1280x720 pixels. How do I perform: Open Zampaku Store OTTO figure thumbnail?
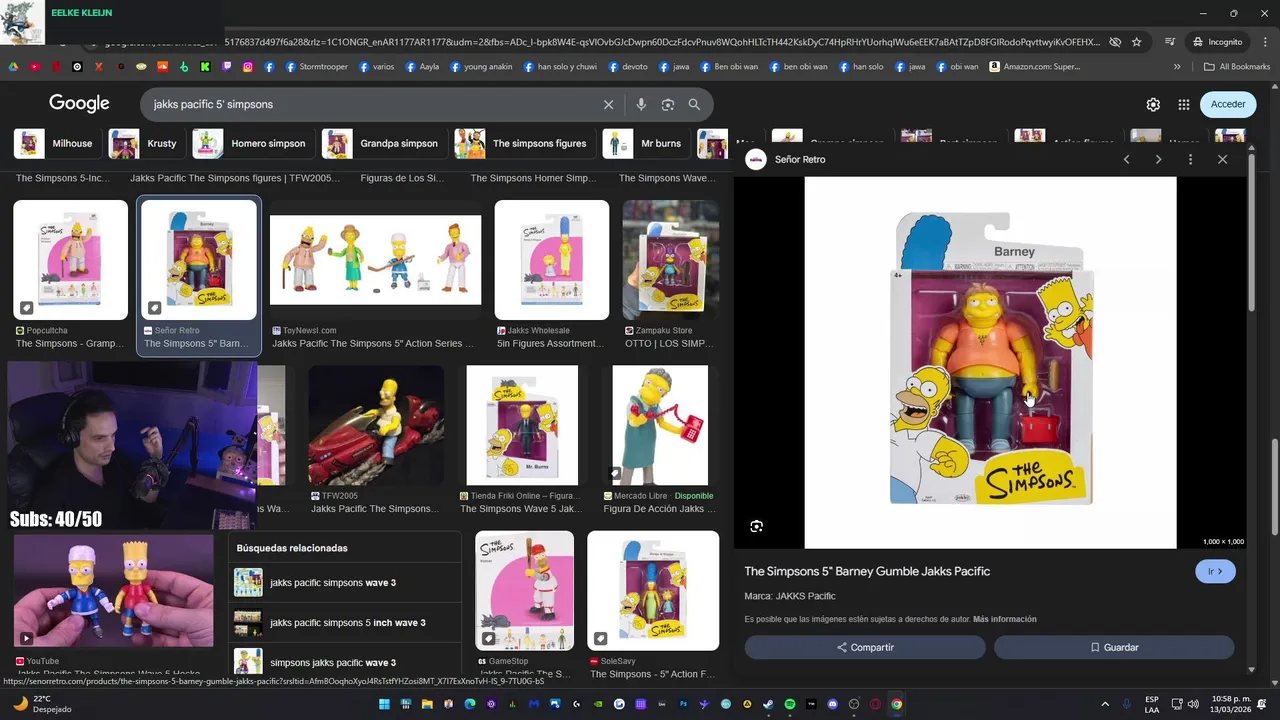[x=670, y=260]
